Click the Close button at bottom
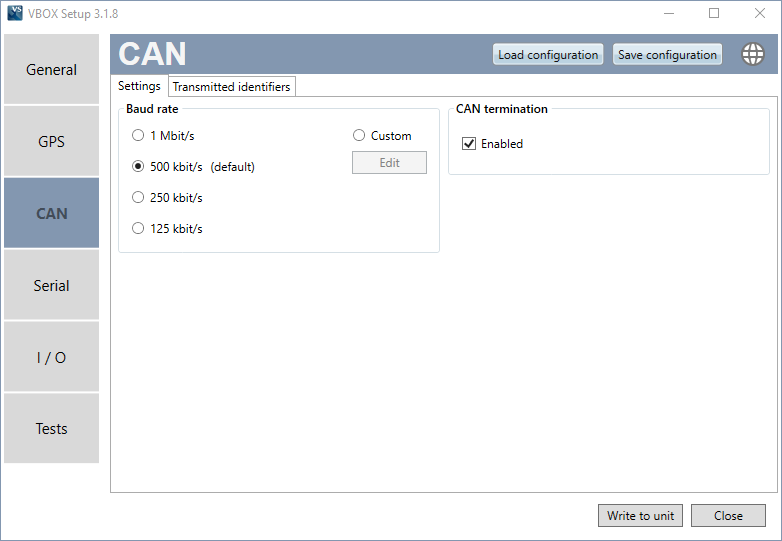Image resolution: width=782 pixels, height=541 pixels. pyautogui.click(x=728, y=516)
